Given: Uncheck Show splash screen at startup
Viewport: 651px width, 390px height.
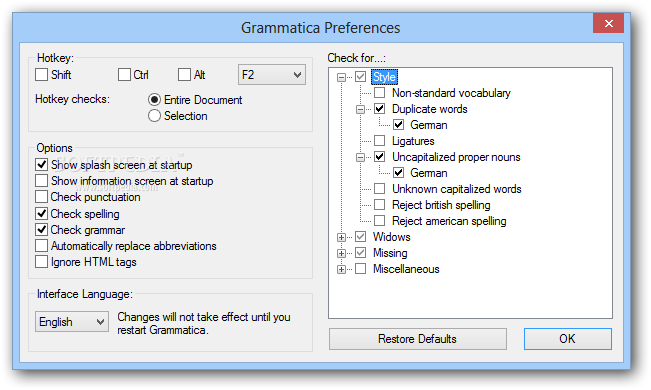Looking at the screenshot, I should point(42,165).
